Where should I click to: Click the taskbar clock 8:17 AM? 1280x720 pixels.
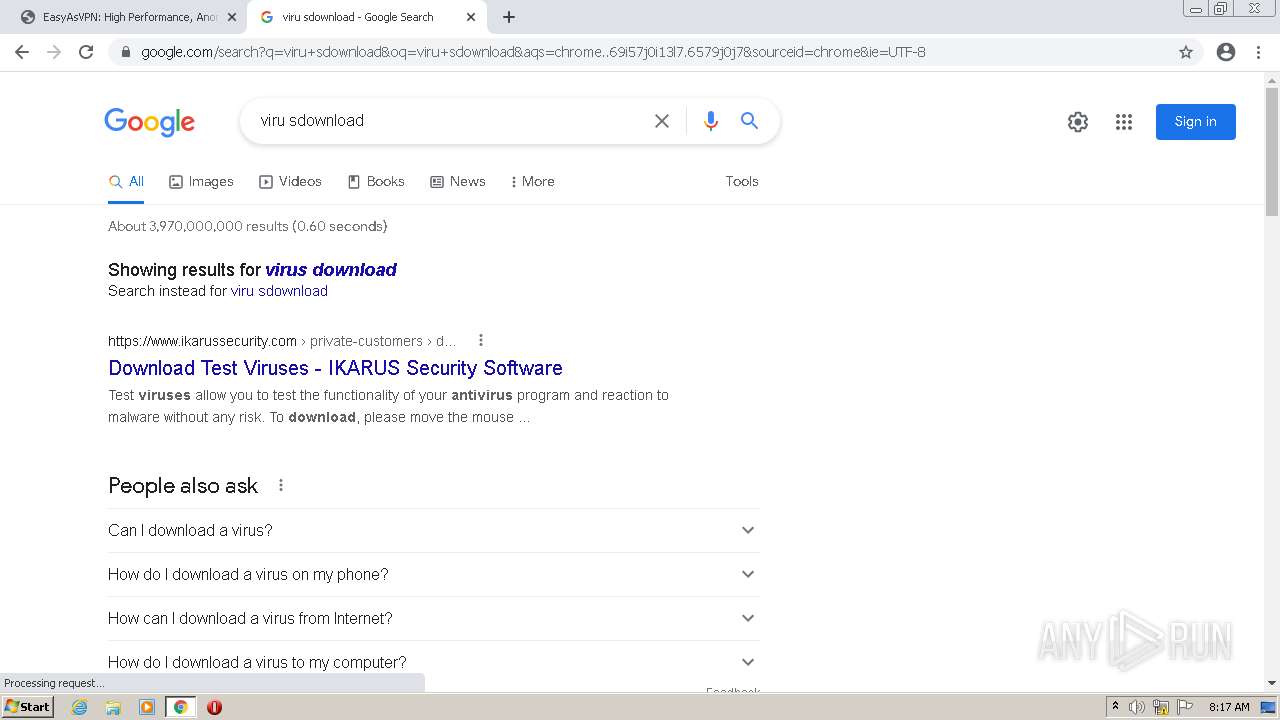pyautogui.click(x=1229, y=707)
